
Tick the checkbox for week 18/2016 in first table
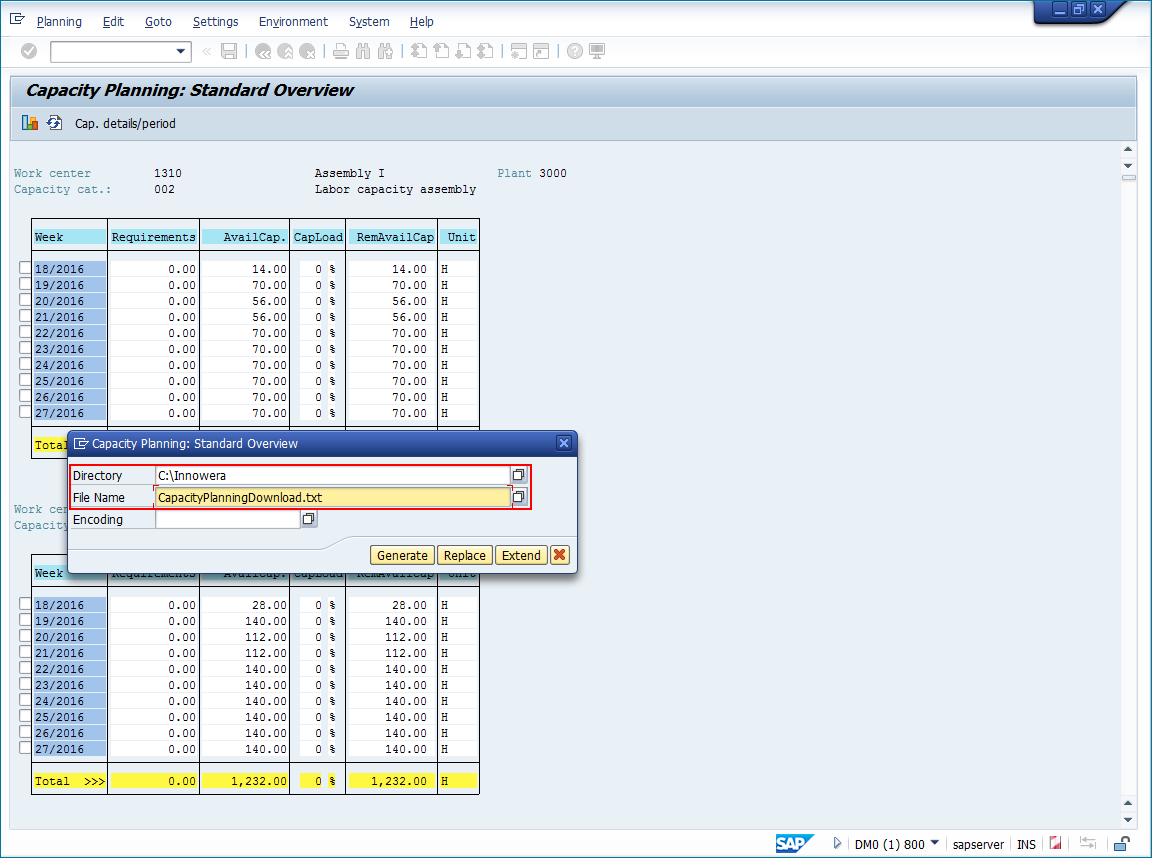pyautogui.click(x=25, y=268)
